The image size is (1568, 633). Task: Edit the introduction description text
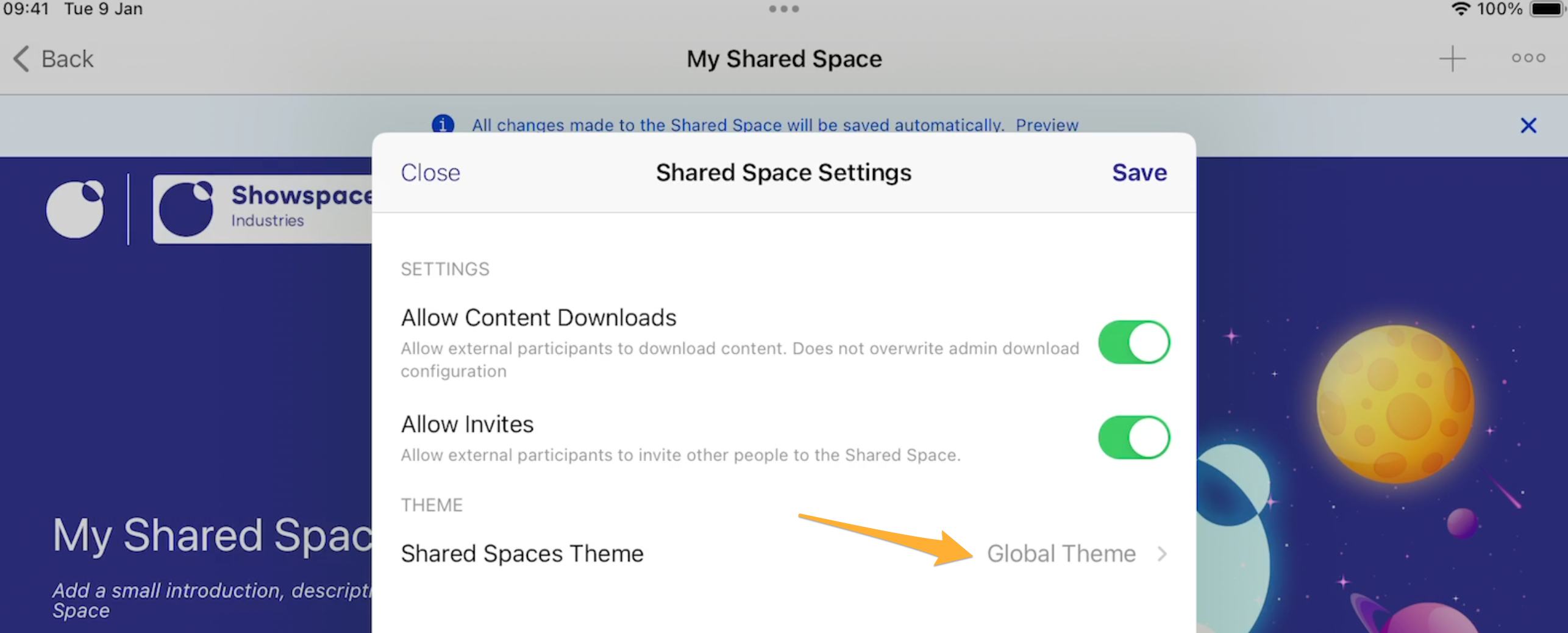coord(212,600)
